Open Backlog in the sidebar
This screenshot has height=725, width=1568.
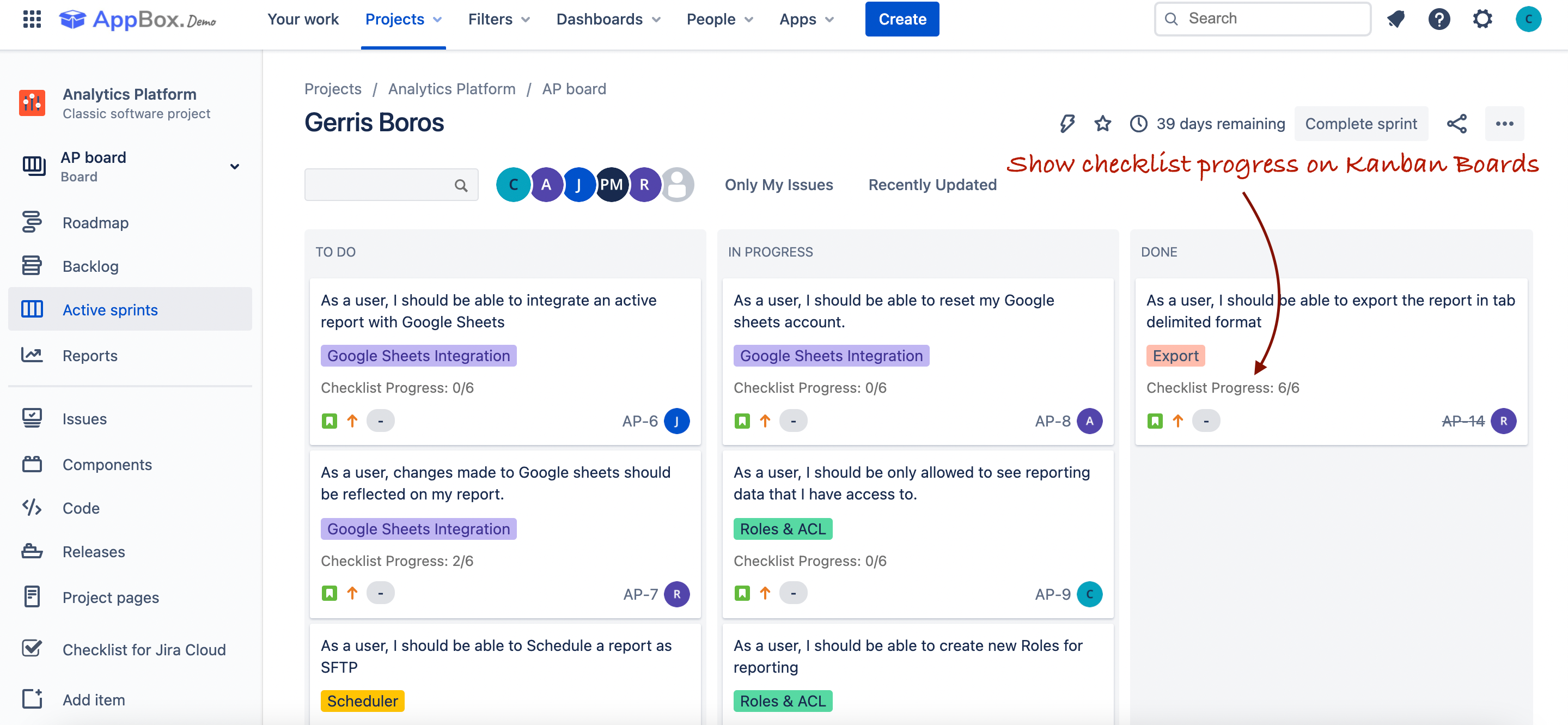point(130,266)
